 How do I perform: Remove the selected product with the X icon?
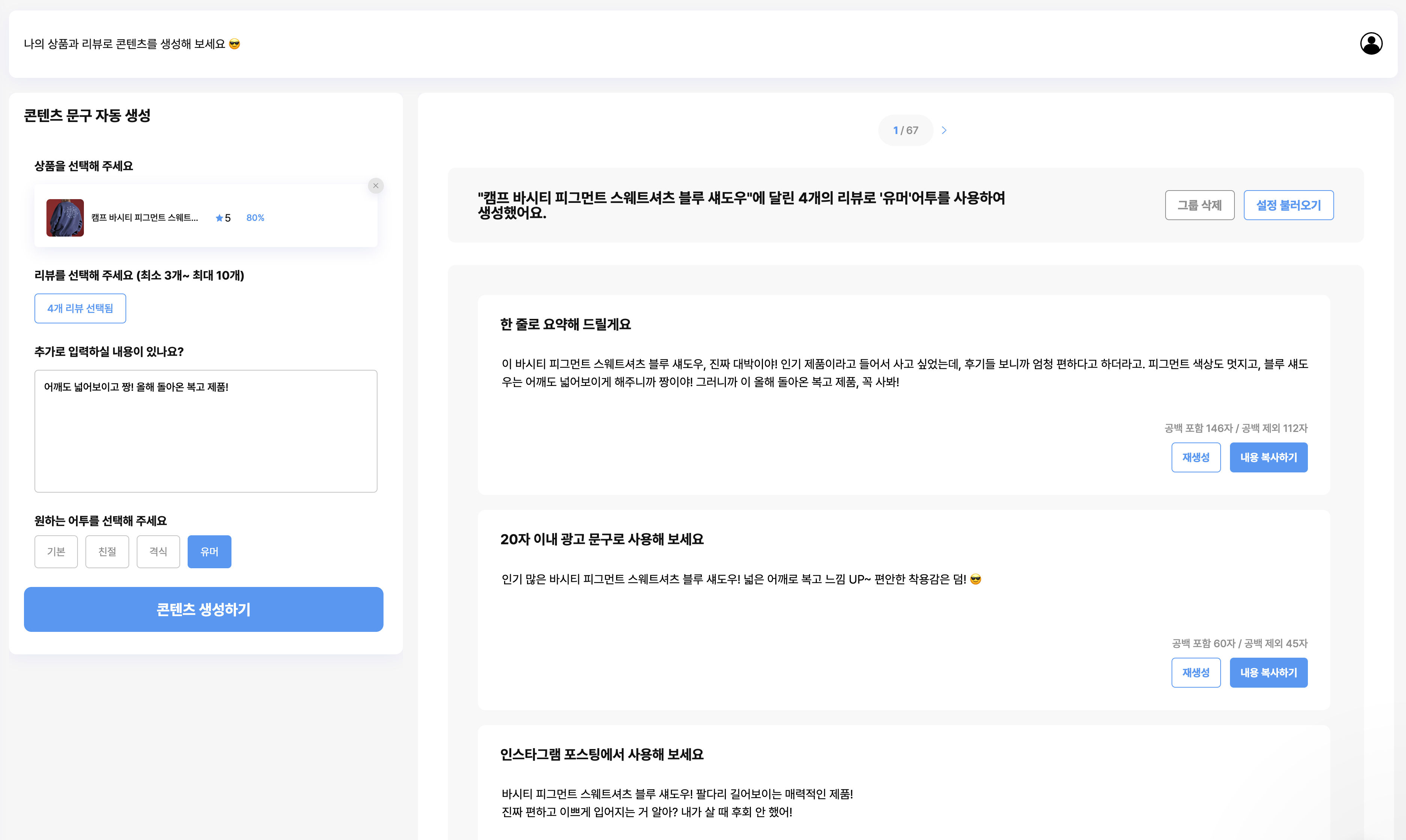[375, 186]
